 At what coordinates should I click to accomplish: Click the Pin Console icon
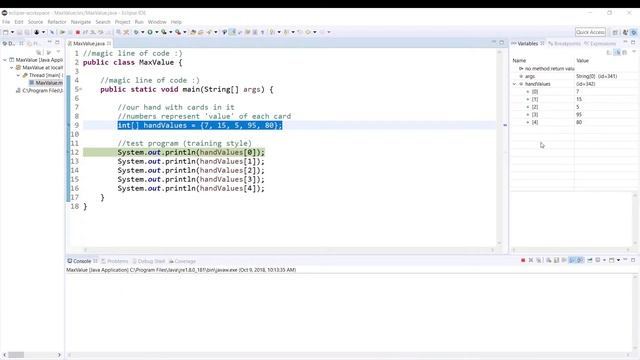click(x=590, y=260)
